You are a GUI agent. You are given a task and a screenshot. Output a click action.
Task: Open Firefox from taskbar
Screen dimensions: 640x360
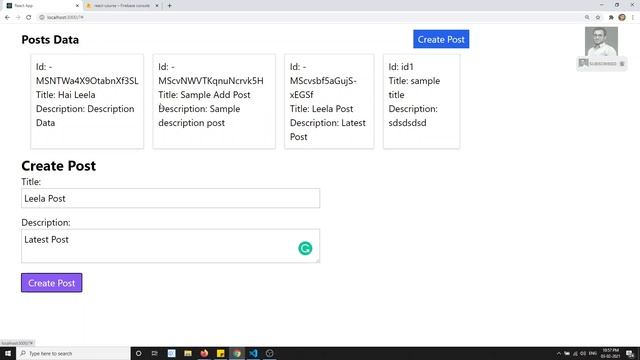pos(204,353)
